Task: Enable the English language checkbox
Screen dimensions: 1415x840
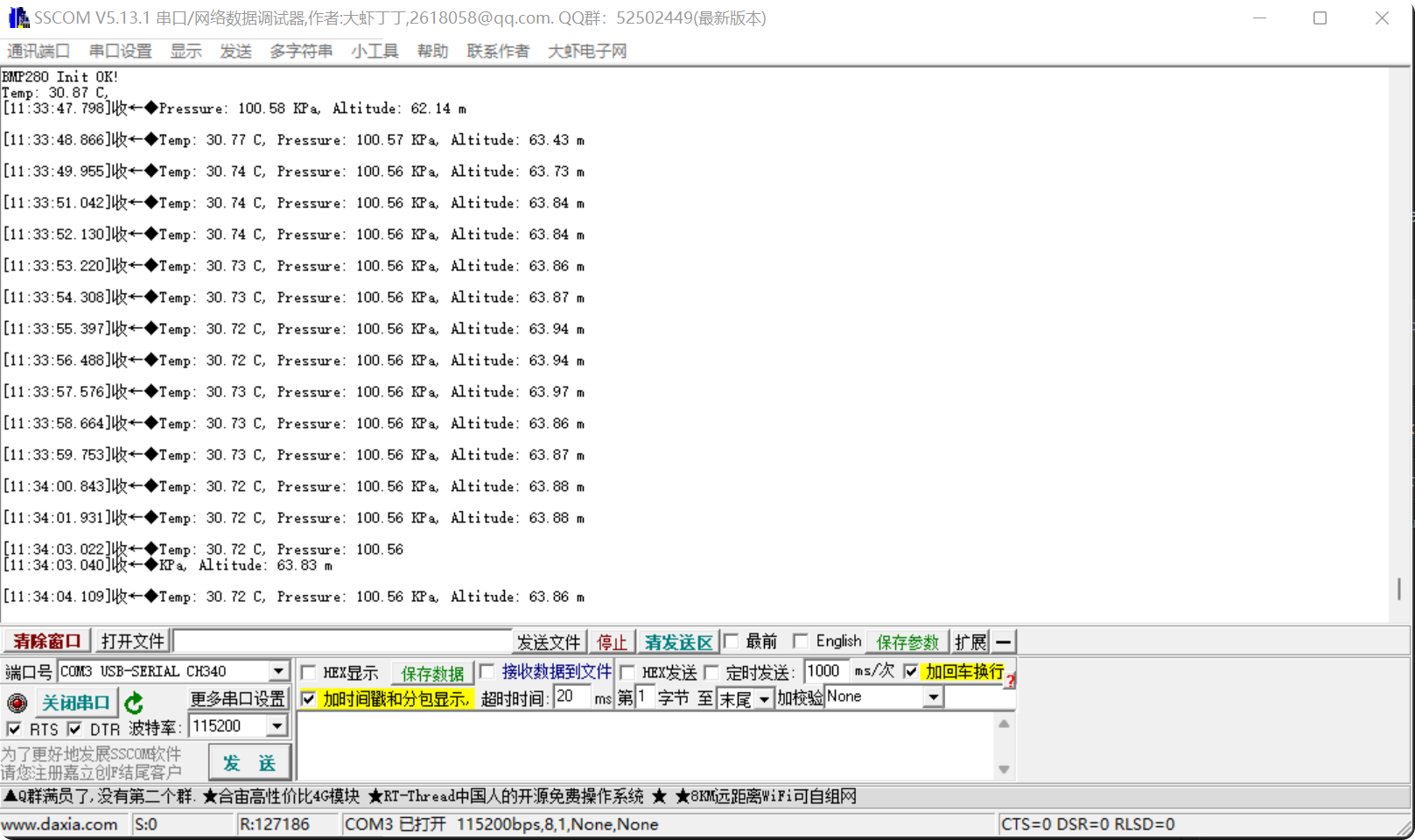Action: click(800, 641)
